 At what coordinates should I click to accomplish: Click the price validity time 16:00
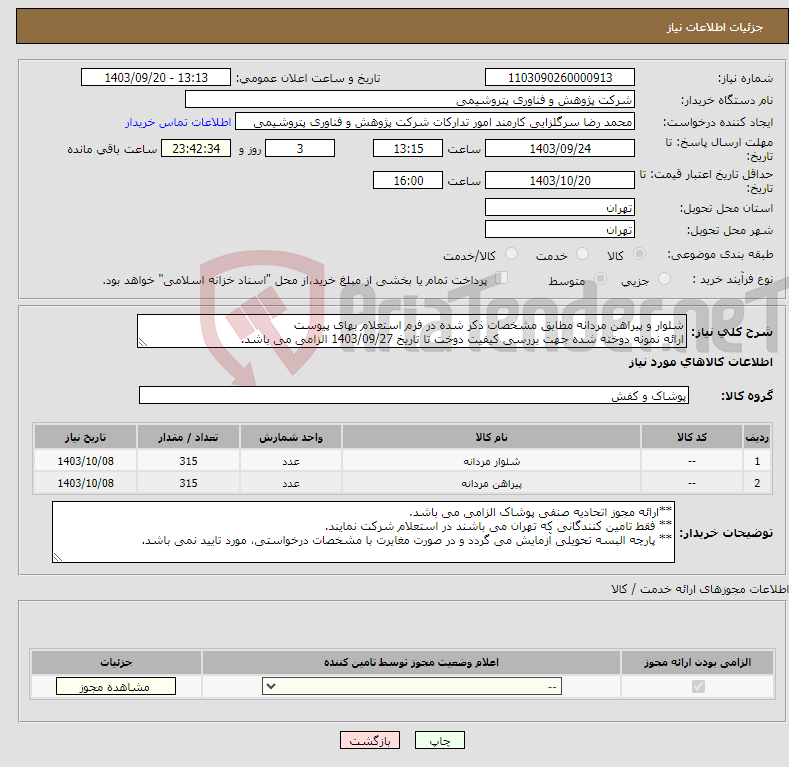click(408, 181)
